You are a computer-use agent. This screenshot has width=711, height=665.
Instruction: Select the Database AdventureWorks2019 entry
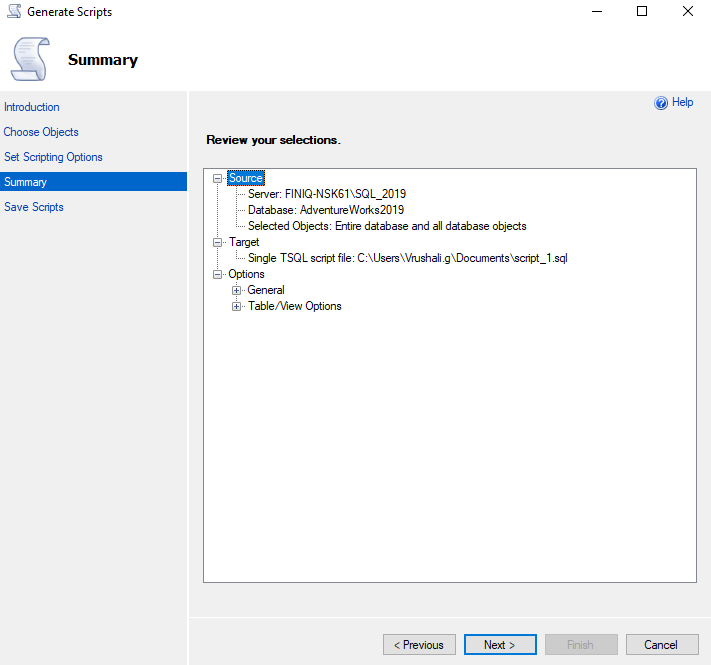coord(326,210)
